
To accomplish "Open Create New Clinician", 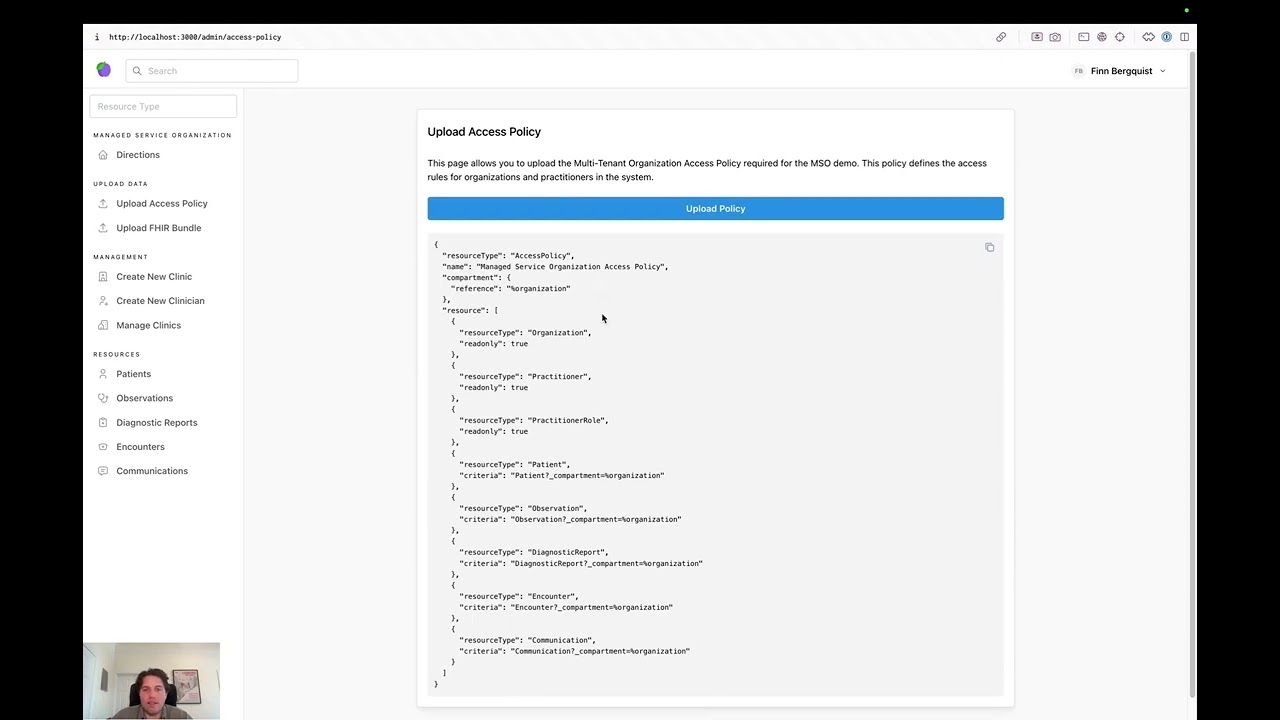I will [160, 301].
